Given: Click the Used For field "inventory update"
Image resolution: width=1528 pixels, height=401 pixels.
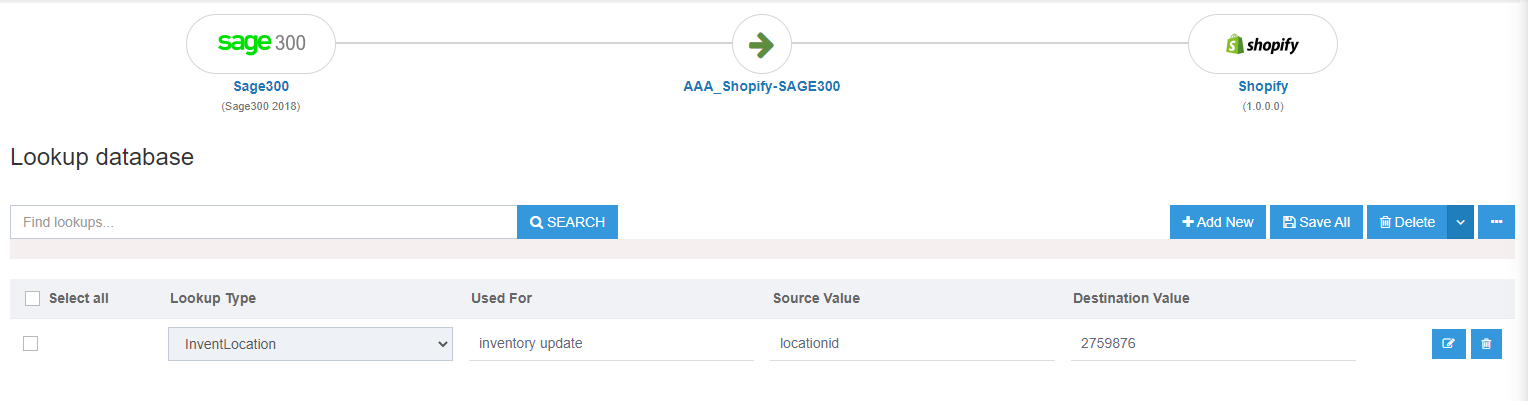Looking at the screenshot, I should coord(611,344).
